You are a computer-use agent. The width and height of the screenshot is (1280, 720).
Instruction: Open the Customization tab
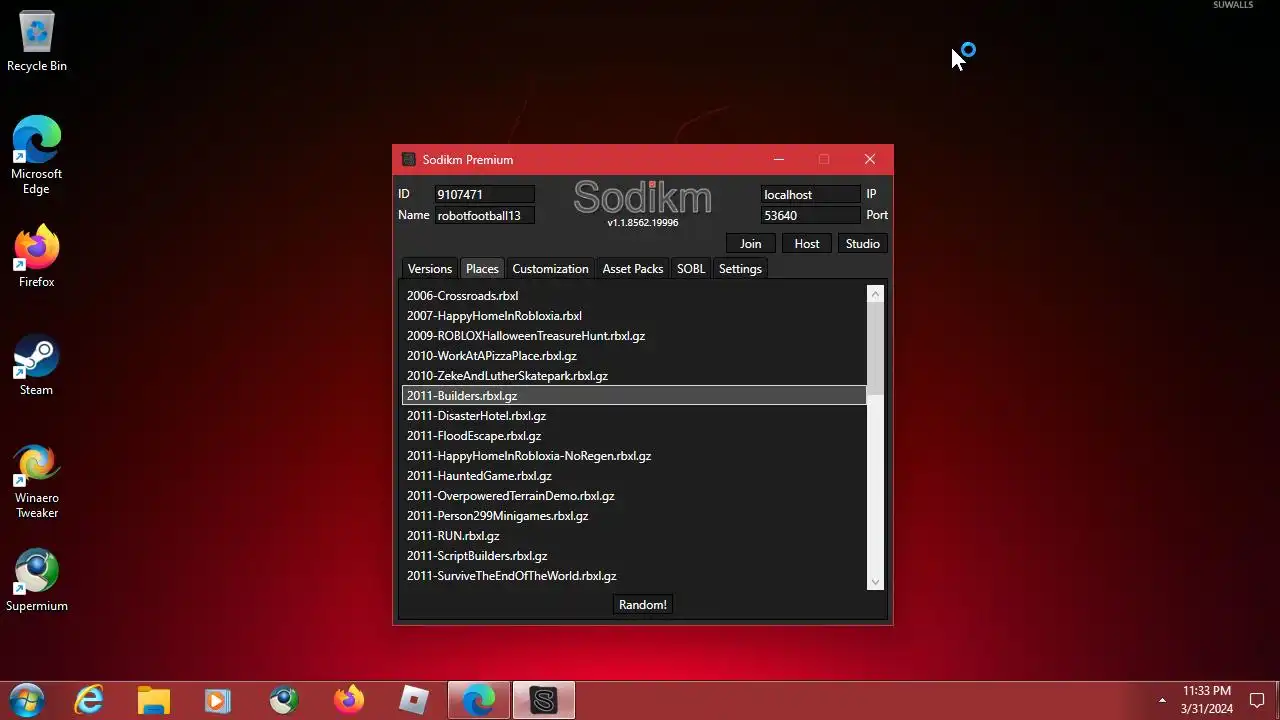pyautogui.click(x=550, y=269)
